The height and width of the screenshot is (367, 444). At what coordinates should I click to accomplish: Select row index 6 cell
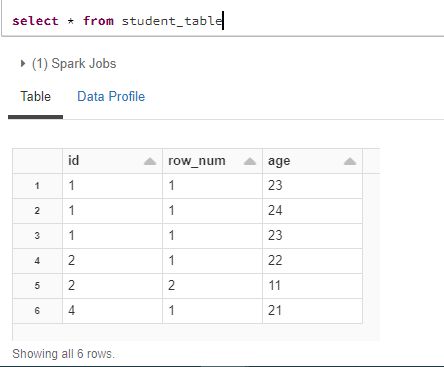[37, 311]
